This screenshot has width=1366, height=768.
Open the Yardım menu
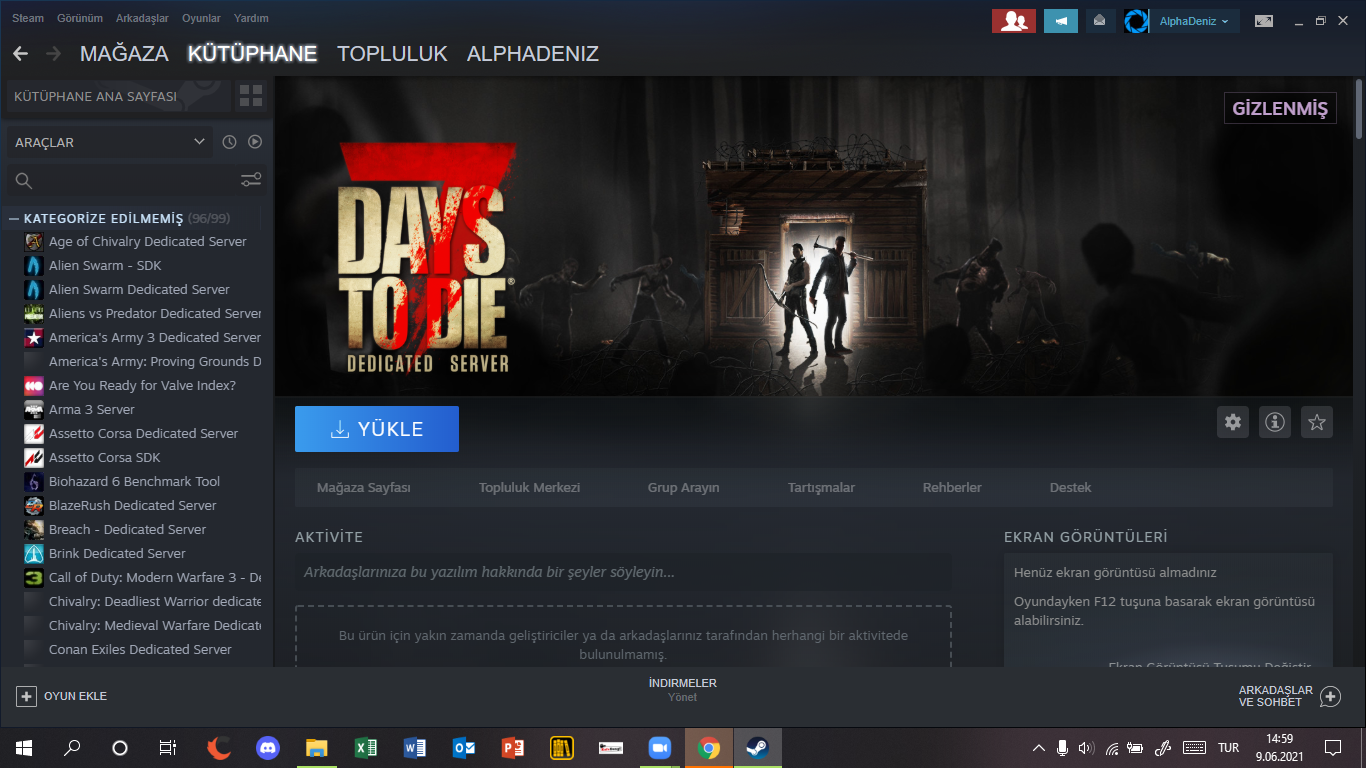coord(251,18)
